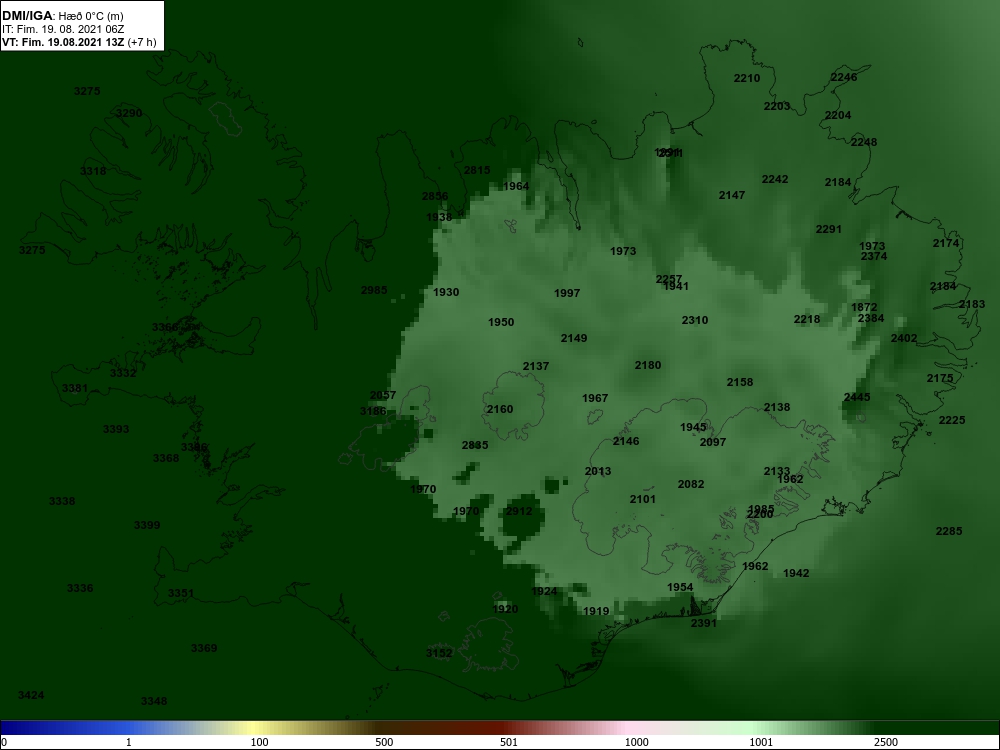Select the map value 2912
The width and height of the screenshot is (1000, 750).
pyautogui.click(x=518, y=511)
